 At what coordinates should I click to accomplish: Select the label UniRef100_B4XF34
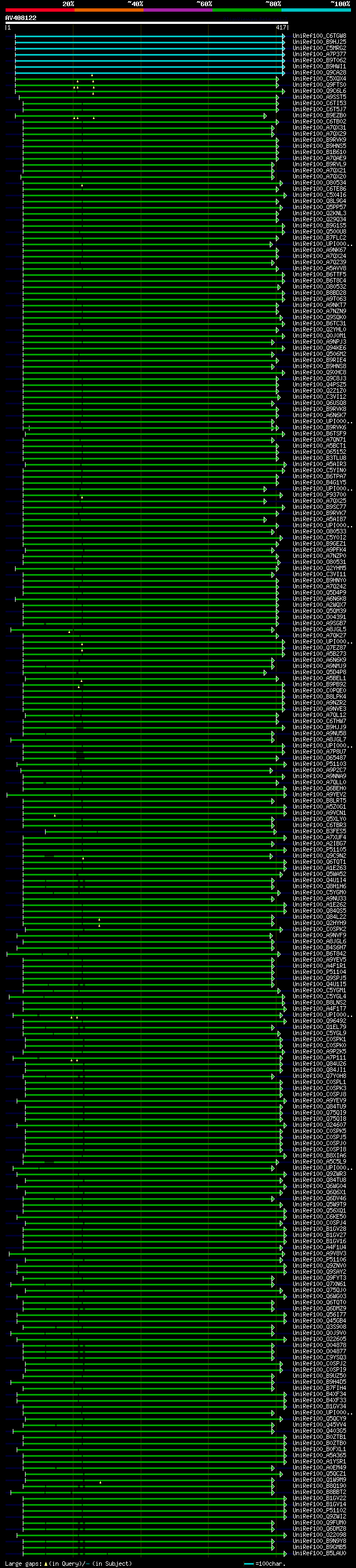pyautogui.click(x=319, y=1394)
